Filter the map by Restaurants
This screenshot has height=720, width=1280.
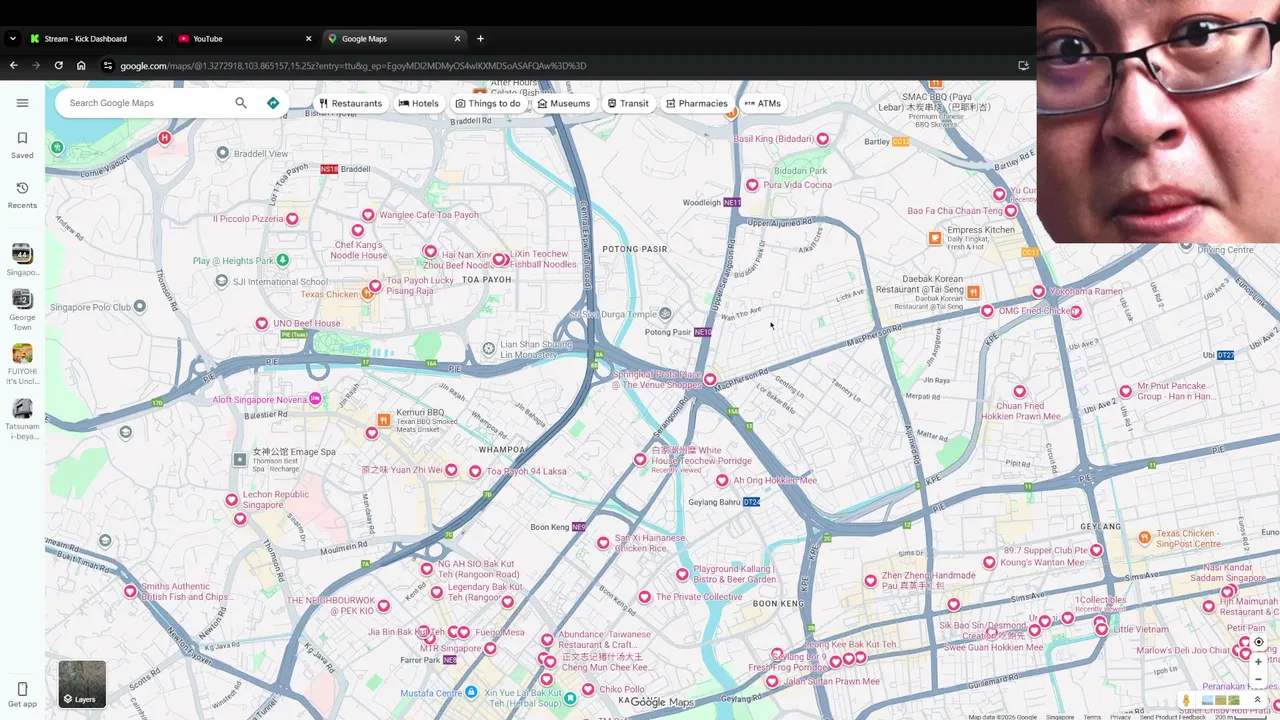pos(351,103)
